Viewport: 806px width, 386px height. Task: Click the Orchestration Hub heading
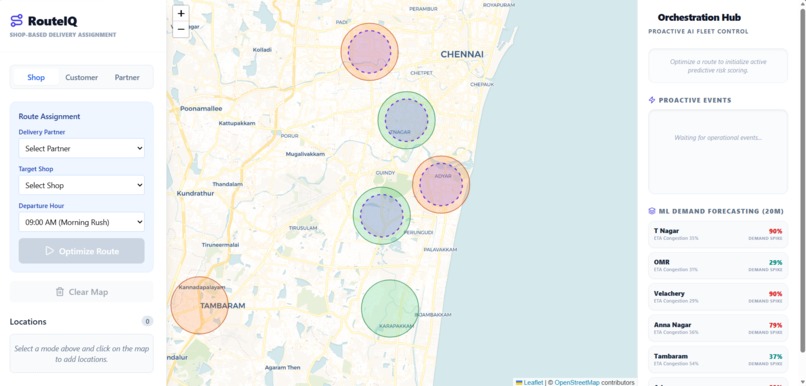tap(699, 17)
